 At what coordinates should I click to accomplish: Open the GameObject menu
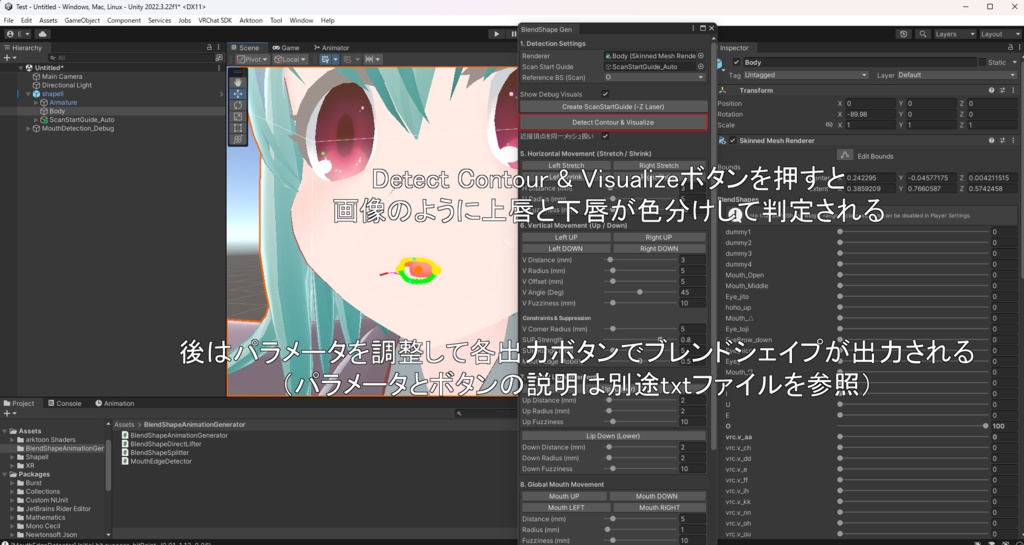pos(82,20)
